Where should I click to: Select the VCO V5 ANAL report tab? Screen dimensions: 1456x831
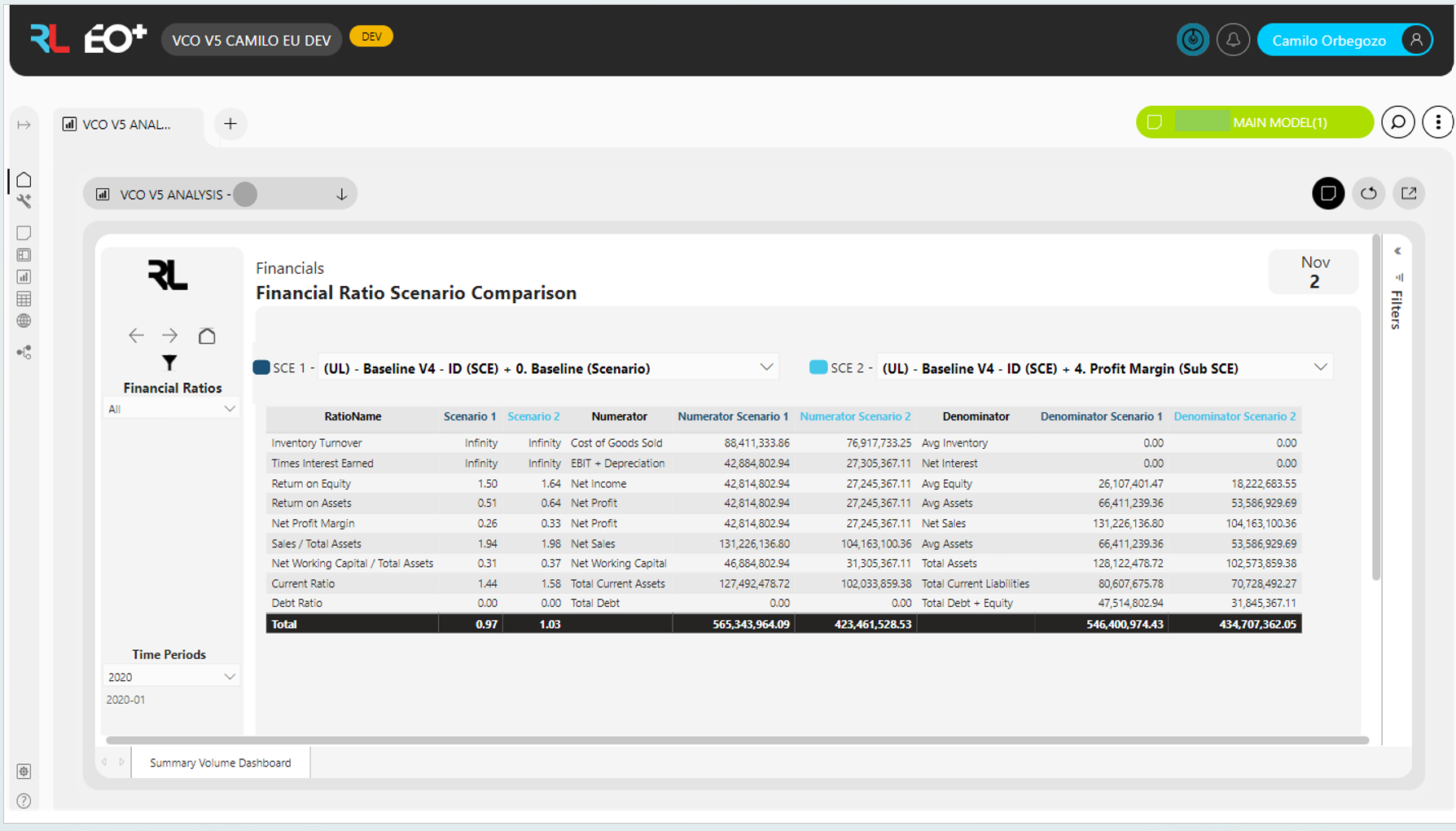coord(121,124)
